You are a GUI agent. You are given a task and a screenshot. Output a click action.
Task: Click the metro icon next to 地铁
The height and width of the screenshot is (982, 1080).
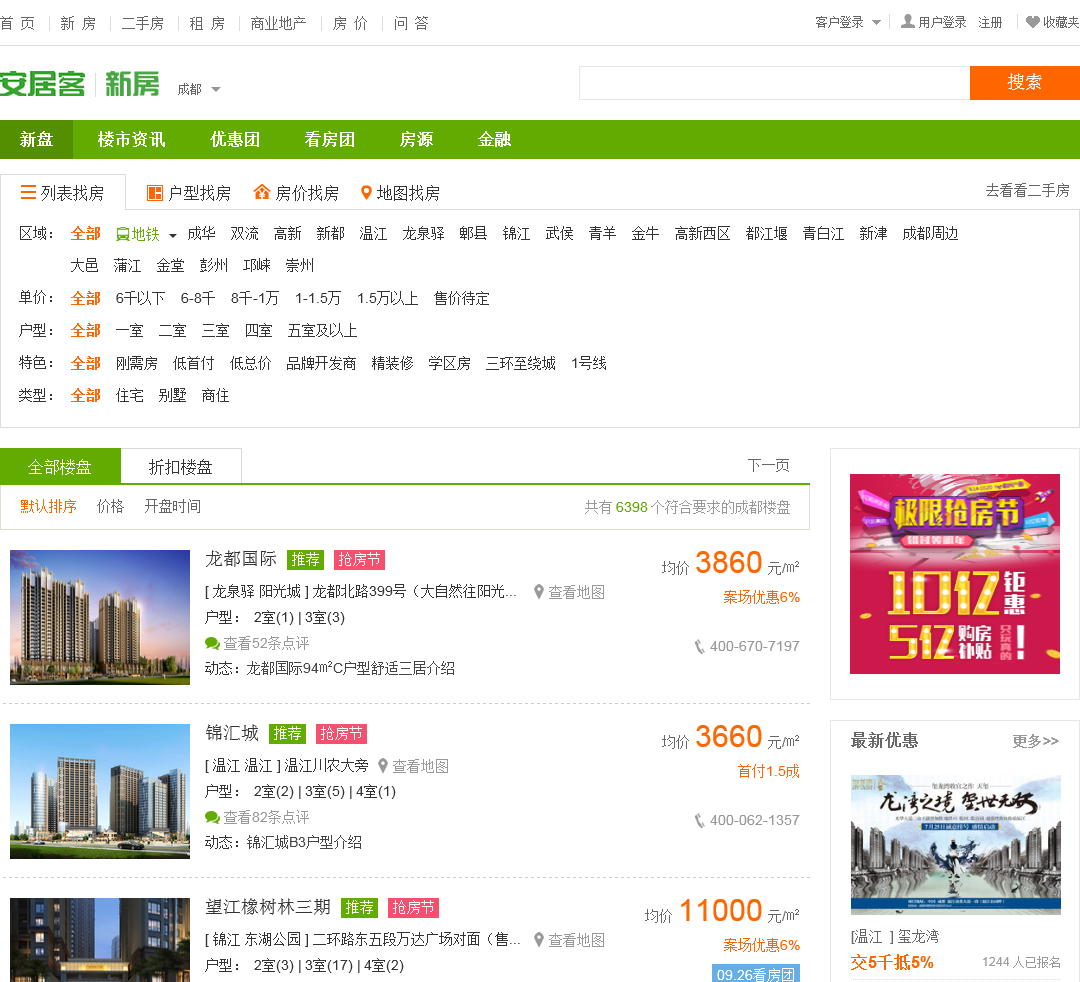coord(123,234)
